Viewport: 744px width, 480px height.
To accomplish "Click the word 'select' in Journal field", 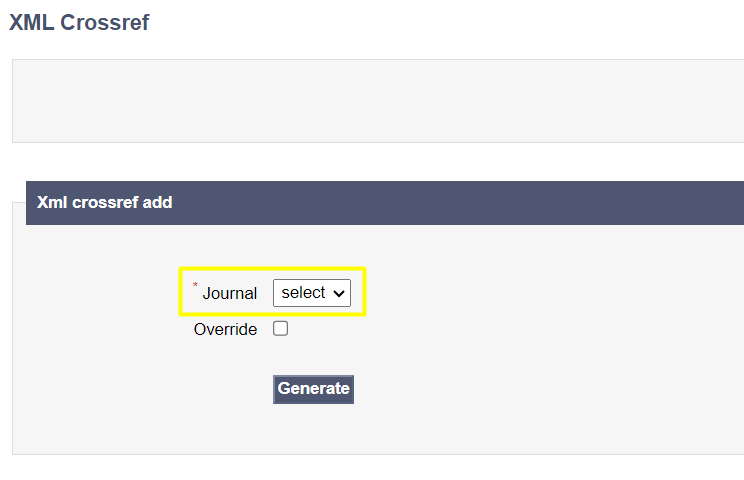I will coord(303,293).
